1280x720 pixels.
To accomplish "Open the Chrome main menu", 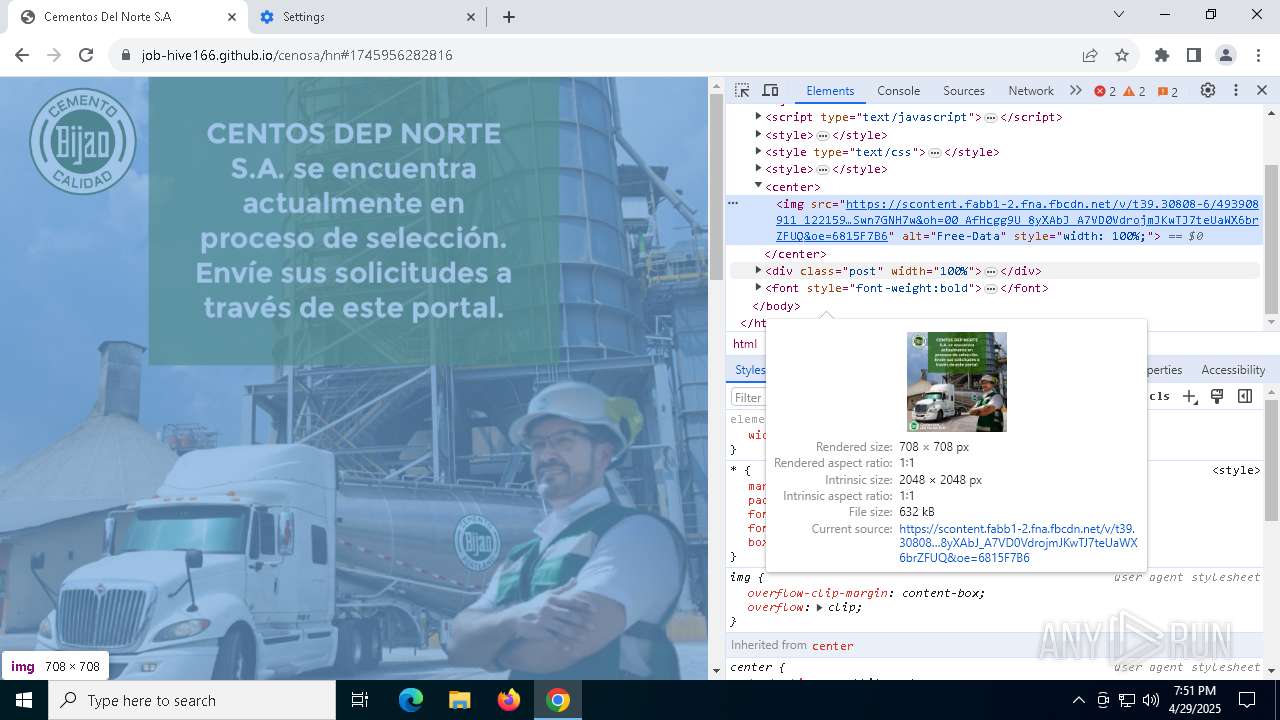I will coord(1258,55).
